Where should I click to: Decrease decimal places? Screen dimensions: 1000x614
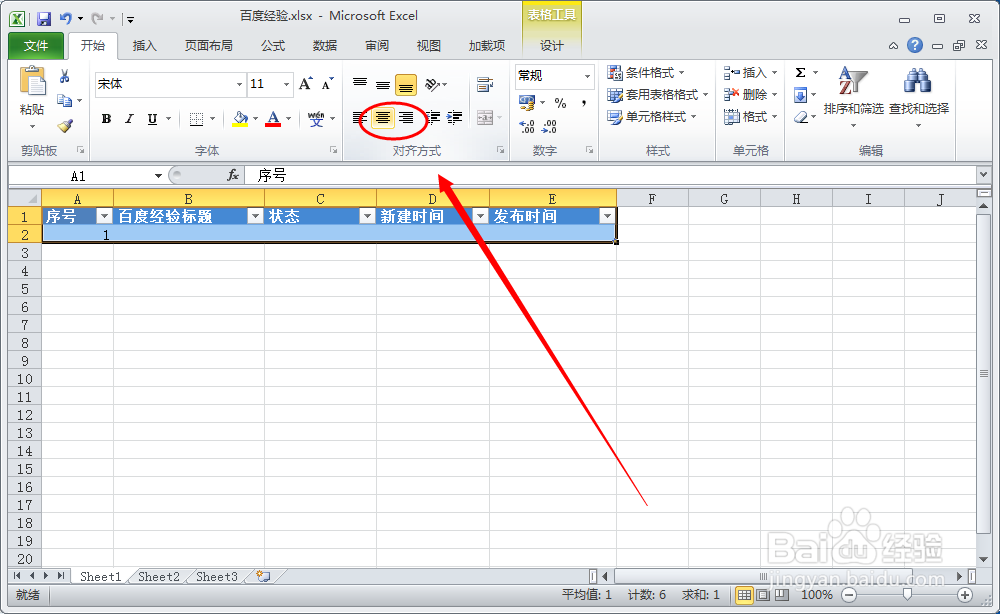(x=549, y=126)
